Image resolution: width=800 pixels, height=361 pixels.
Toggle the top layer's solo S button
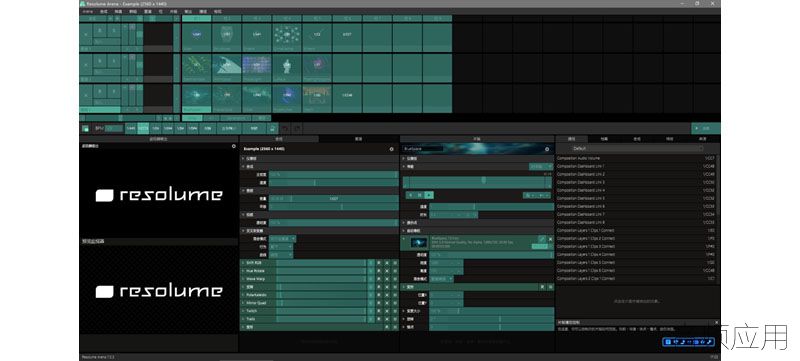tap(114, 30)
